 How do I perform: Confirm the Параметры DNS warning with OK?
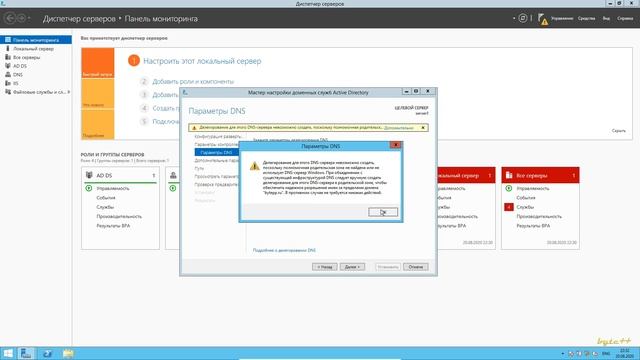(382, 212)
